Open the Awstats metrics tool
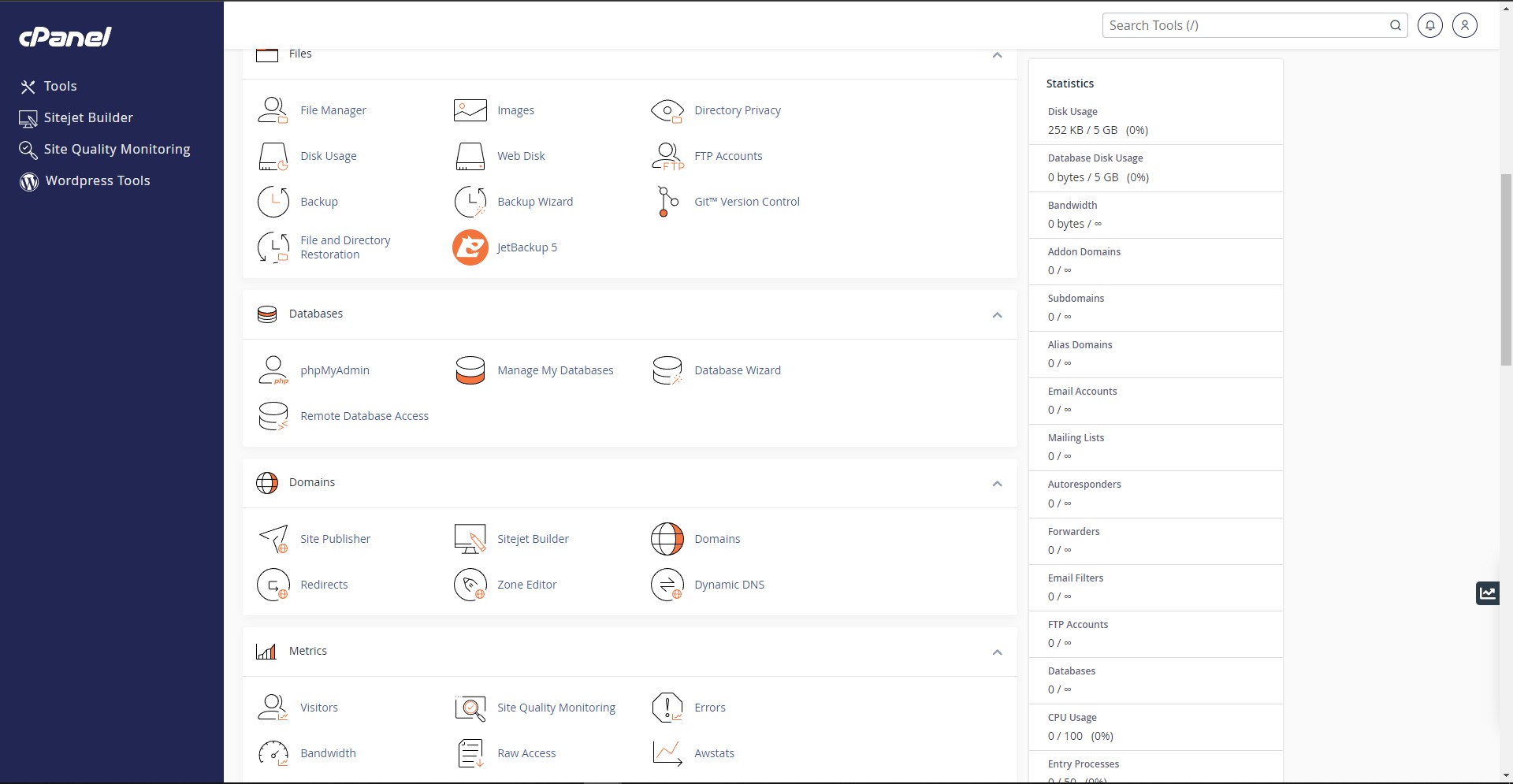 coord(713,752)
